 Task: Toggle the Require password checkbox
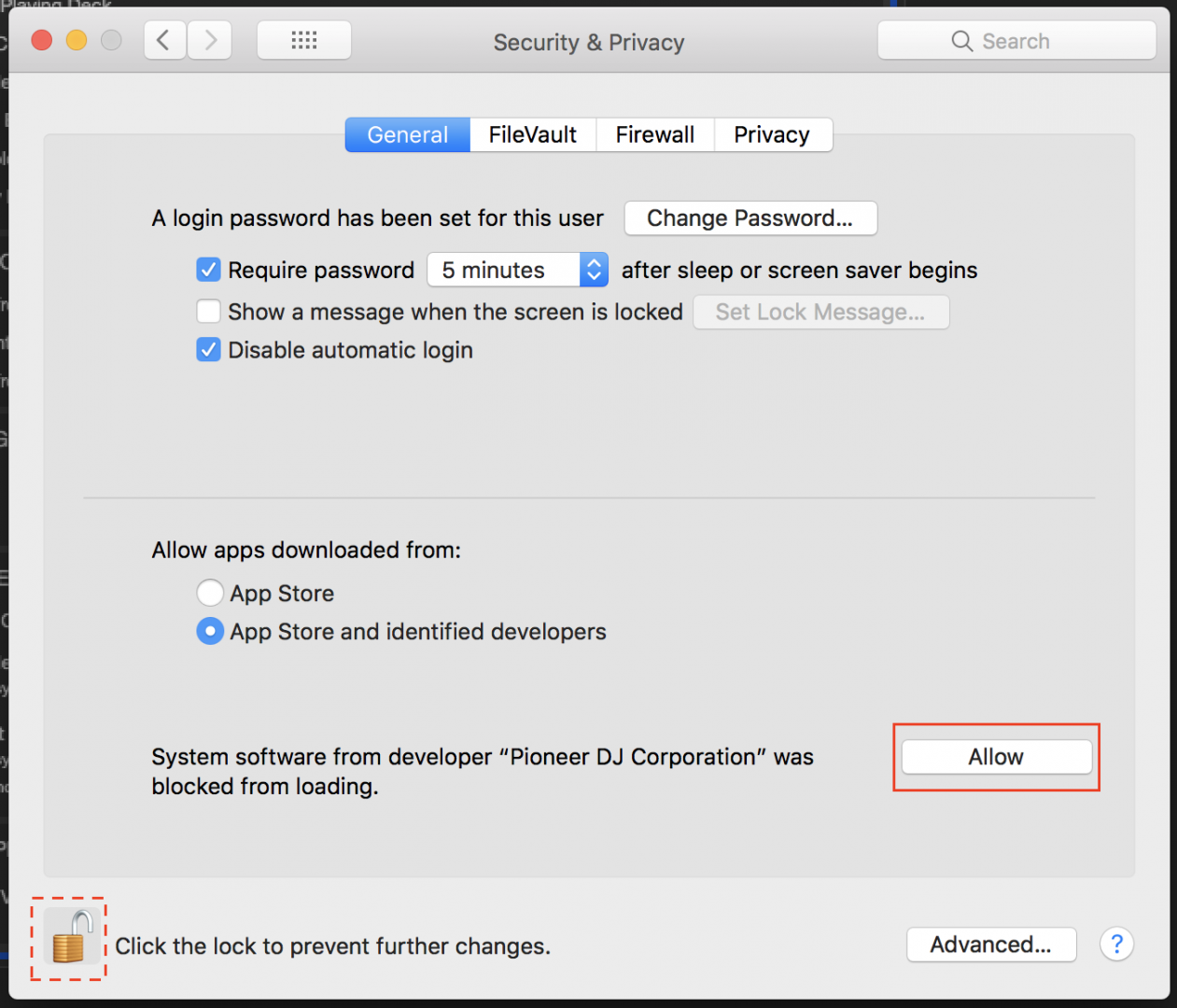tap(209, 270)
